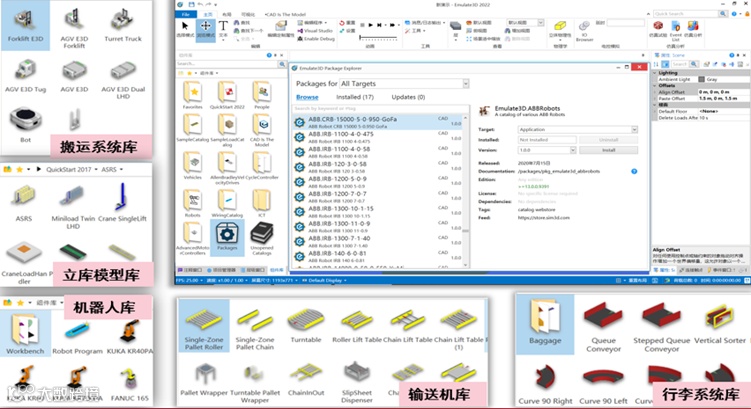Viewport: 751px width, 409px height.
Task: Open the File menu tab
Action: click(x=185, y=14)
